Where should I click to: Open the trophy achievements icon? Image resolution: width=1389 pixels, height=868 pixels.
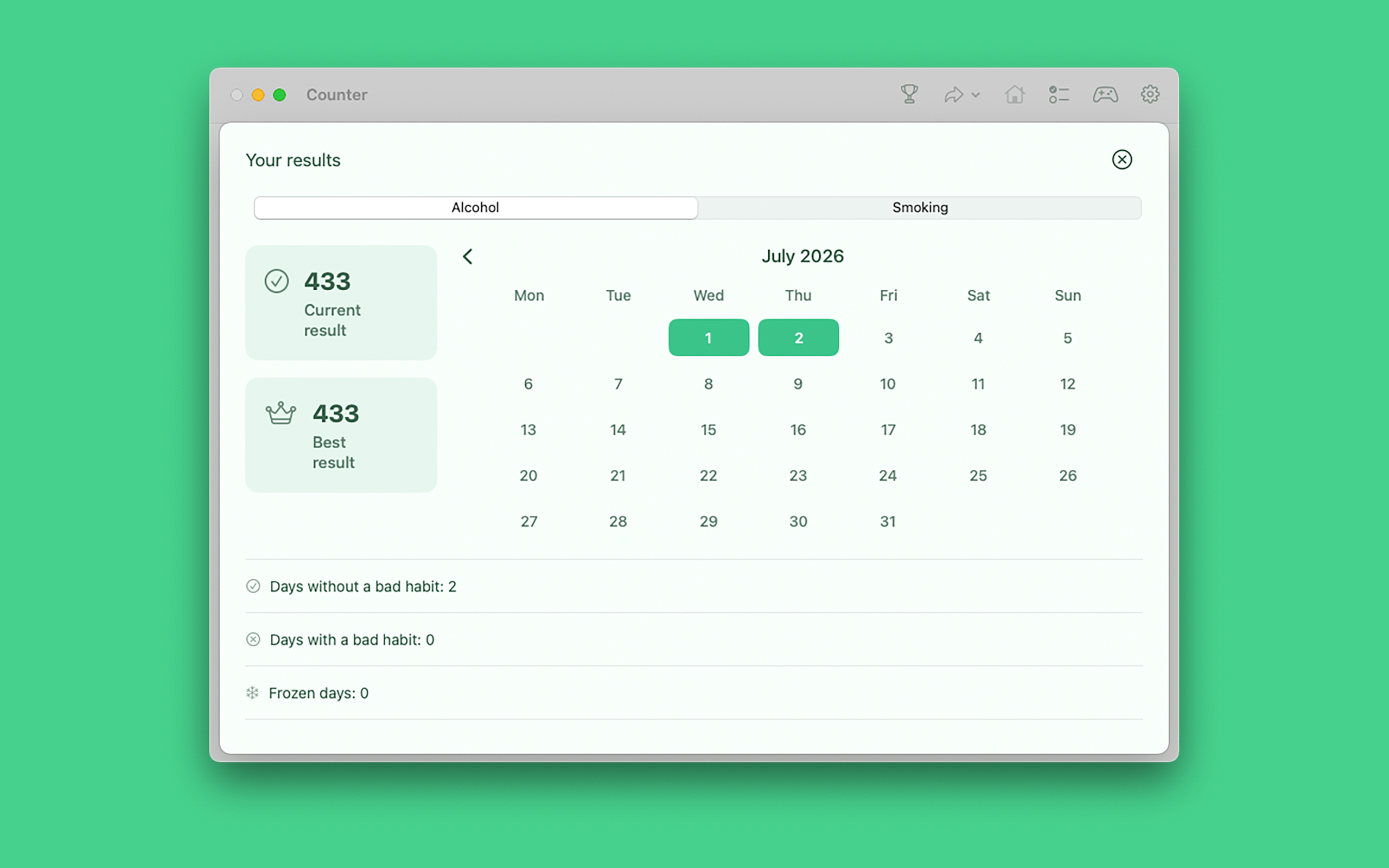[909, 94]
